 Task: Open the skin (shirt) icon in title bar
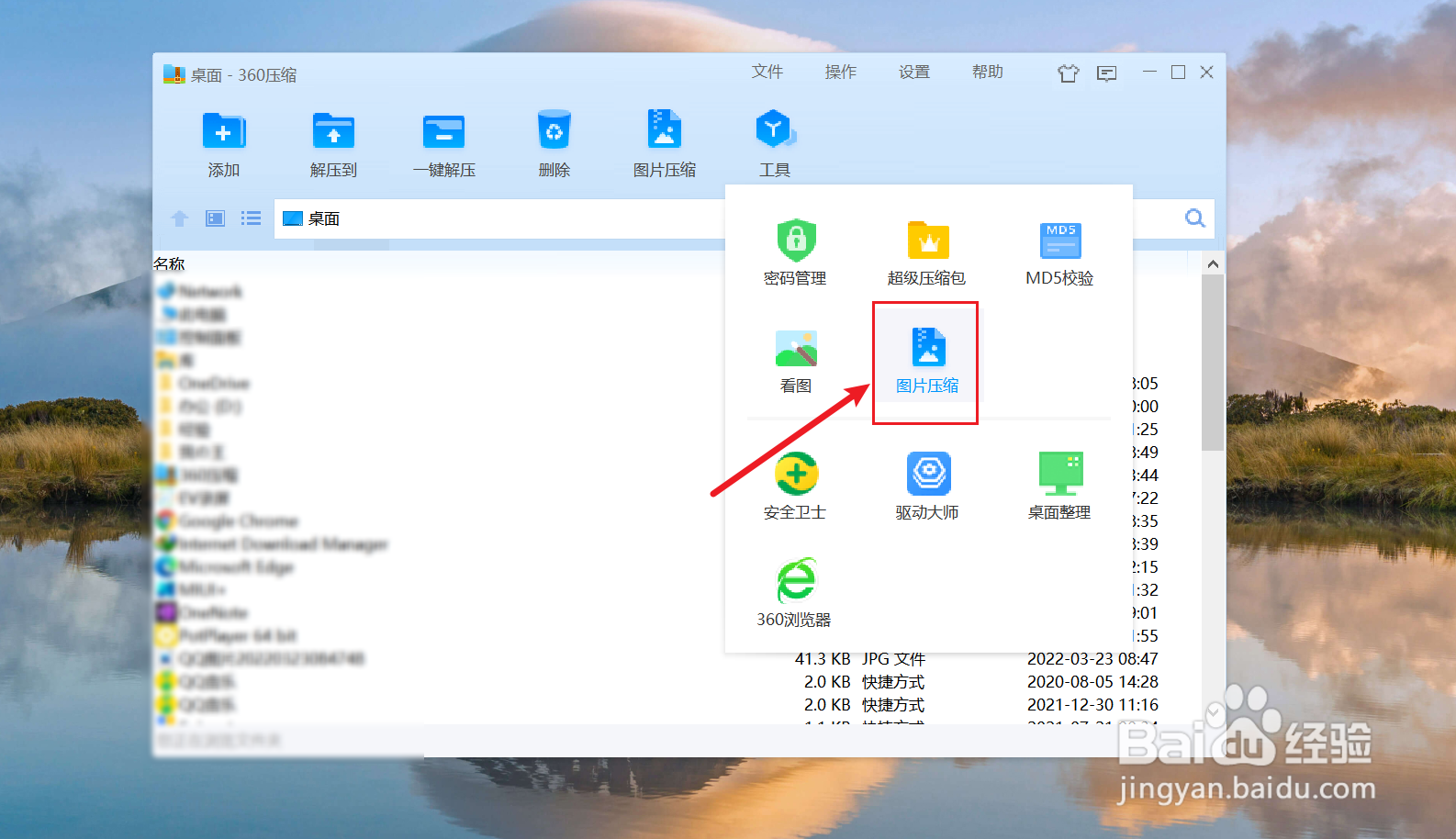tap(1068, 73)
